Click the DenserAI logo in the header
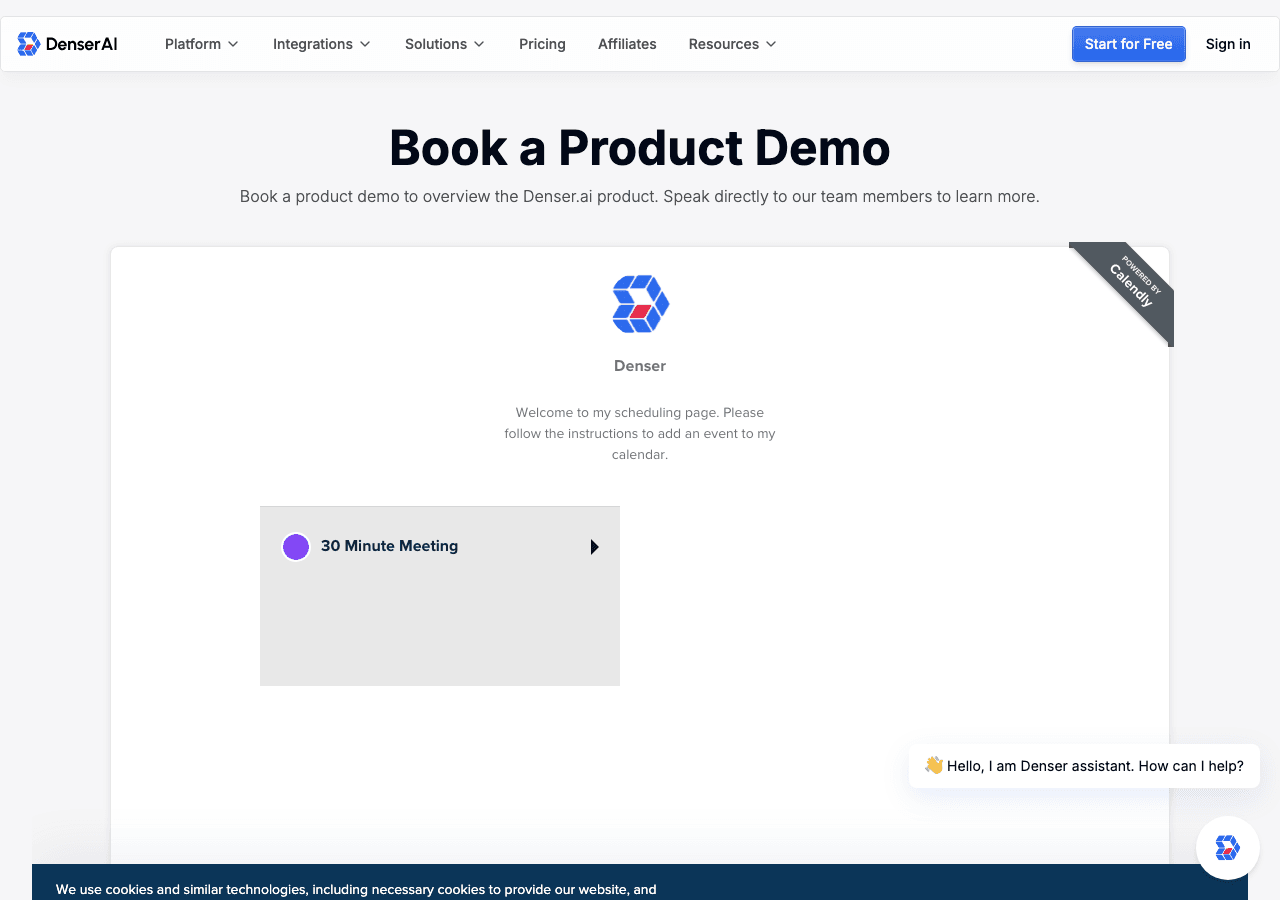1280x900 pixels. pos(67,44)
